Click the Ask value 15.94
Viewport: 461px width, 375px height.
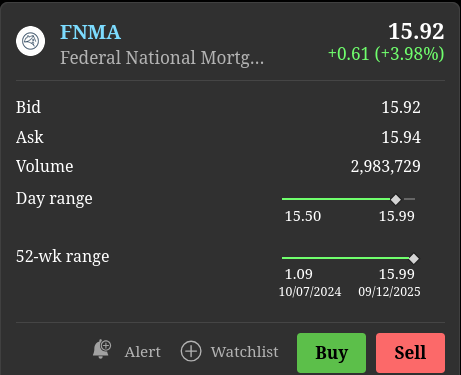[x=401, y=137]
